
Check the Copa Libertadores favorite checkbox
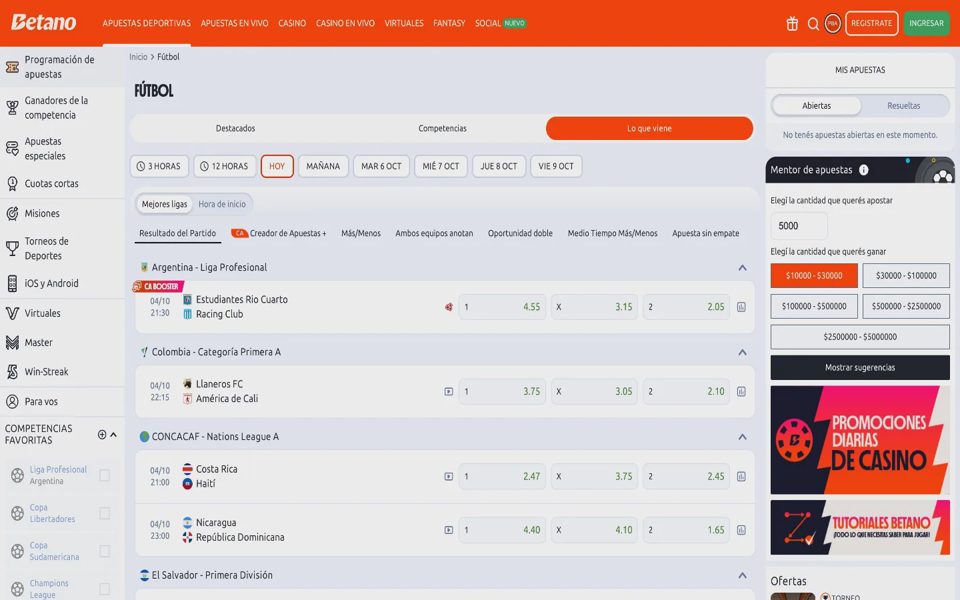[x=105, y=513]
